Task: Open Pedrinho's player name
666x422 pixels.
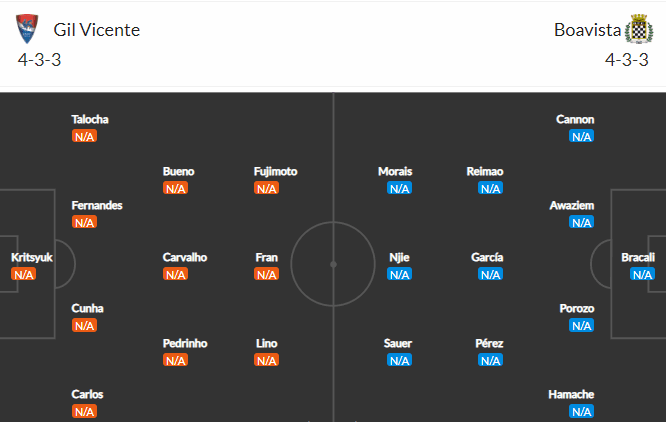Action: [x=185, y=343]
